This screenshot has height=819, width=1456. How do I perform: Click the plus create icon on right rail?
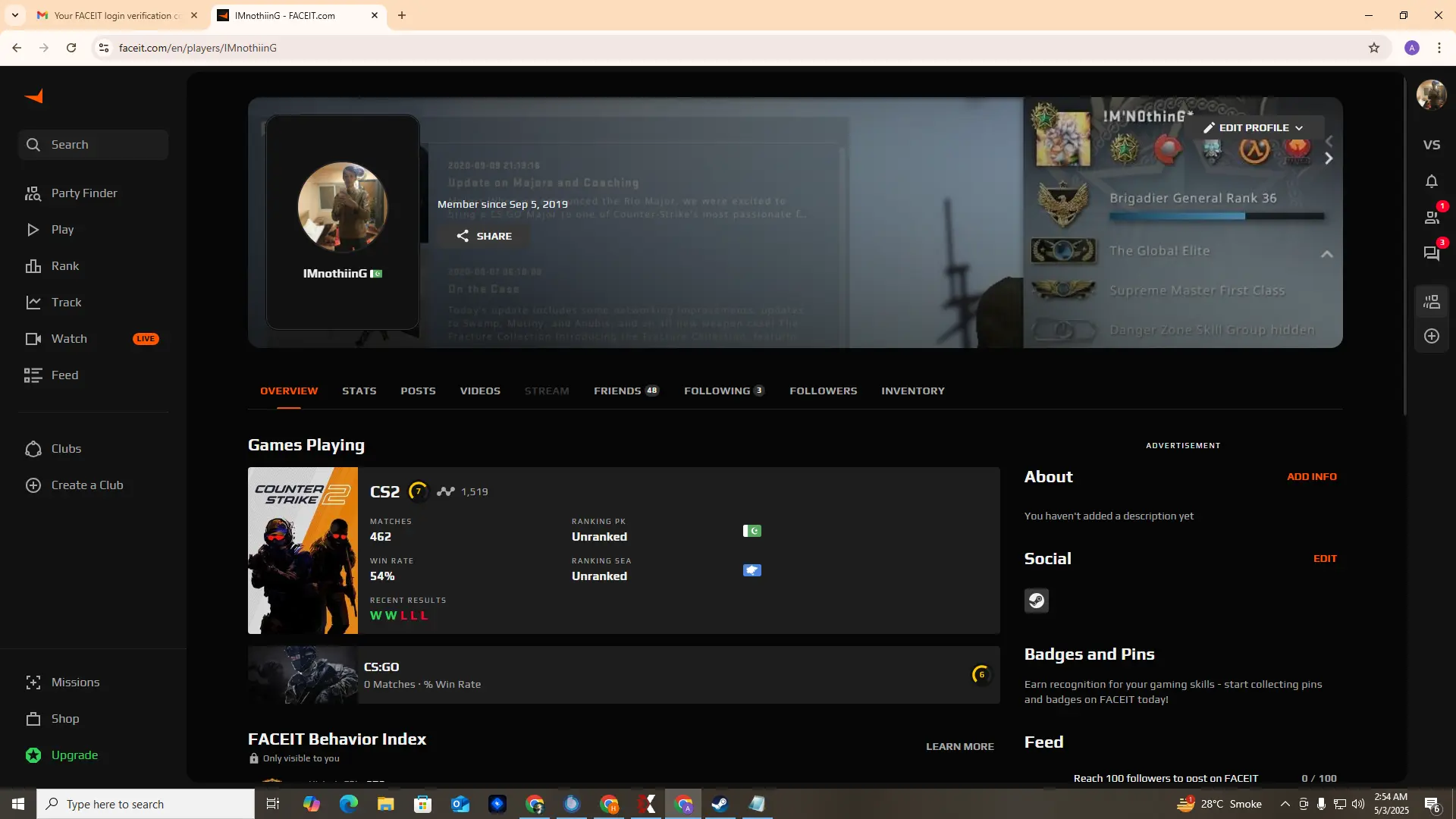1431,336
